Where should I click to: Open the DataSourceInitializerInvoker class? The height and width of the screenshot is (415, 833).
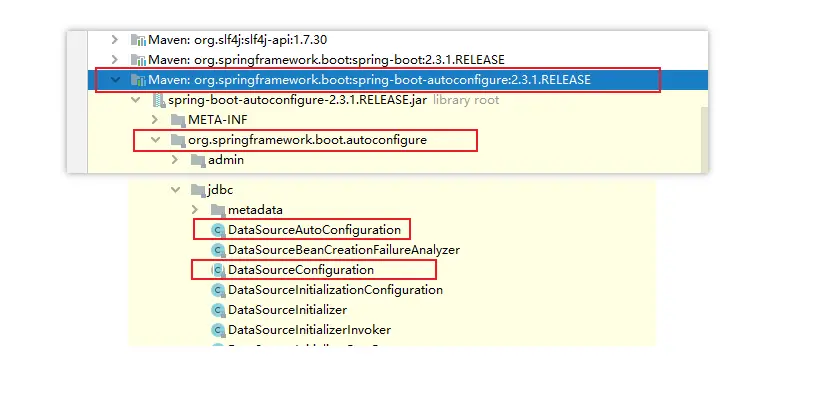tap(310, 330)
